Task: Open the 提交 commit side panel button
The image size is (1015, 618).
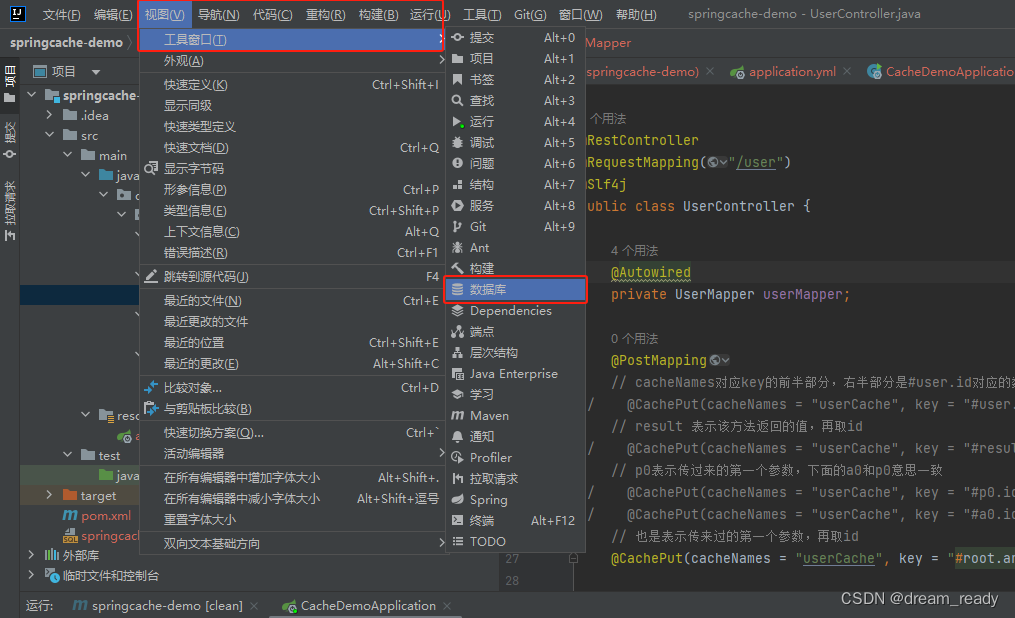Action: coord(10,141)
